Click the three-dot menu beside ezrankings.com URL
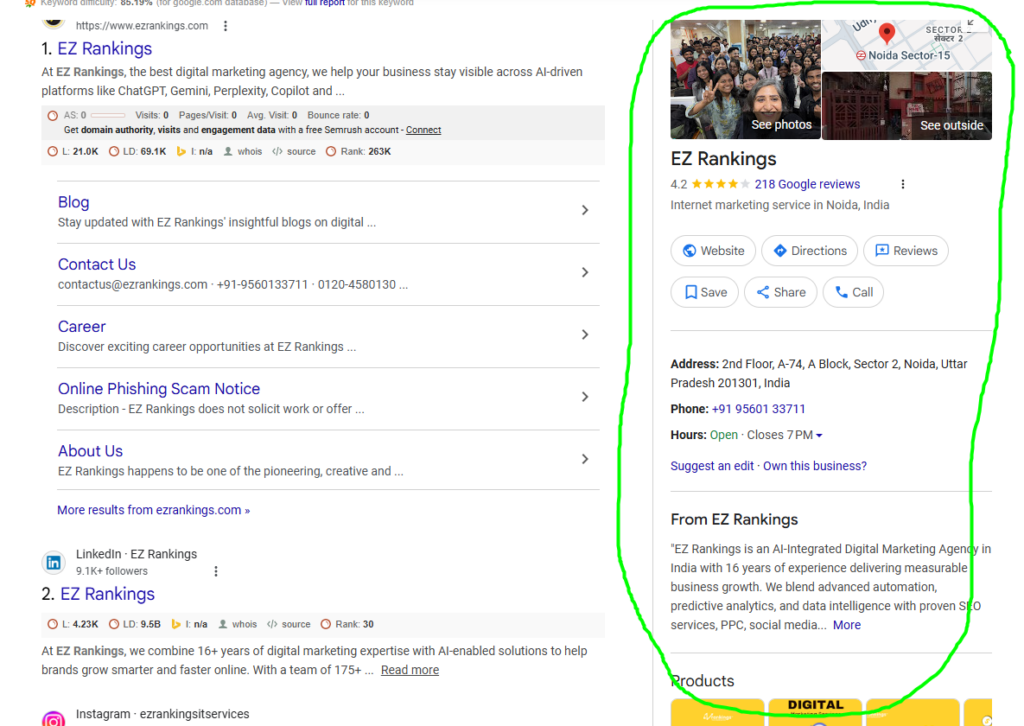The width and height of the screenshot is (1024, 726). [225, 26]
